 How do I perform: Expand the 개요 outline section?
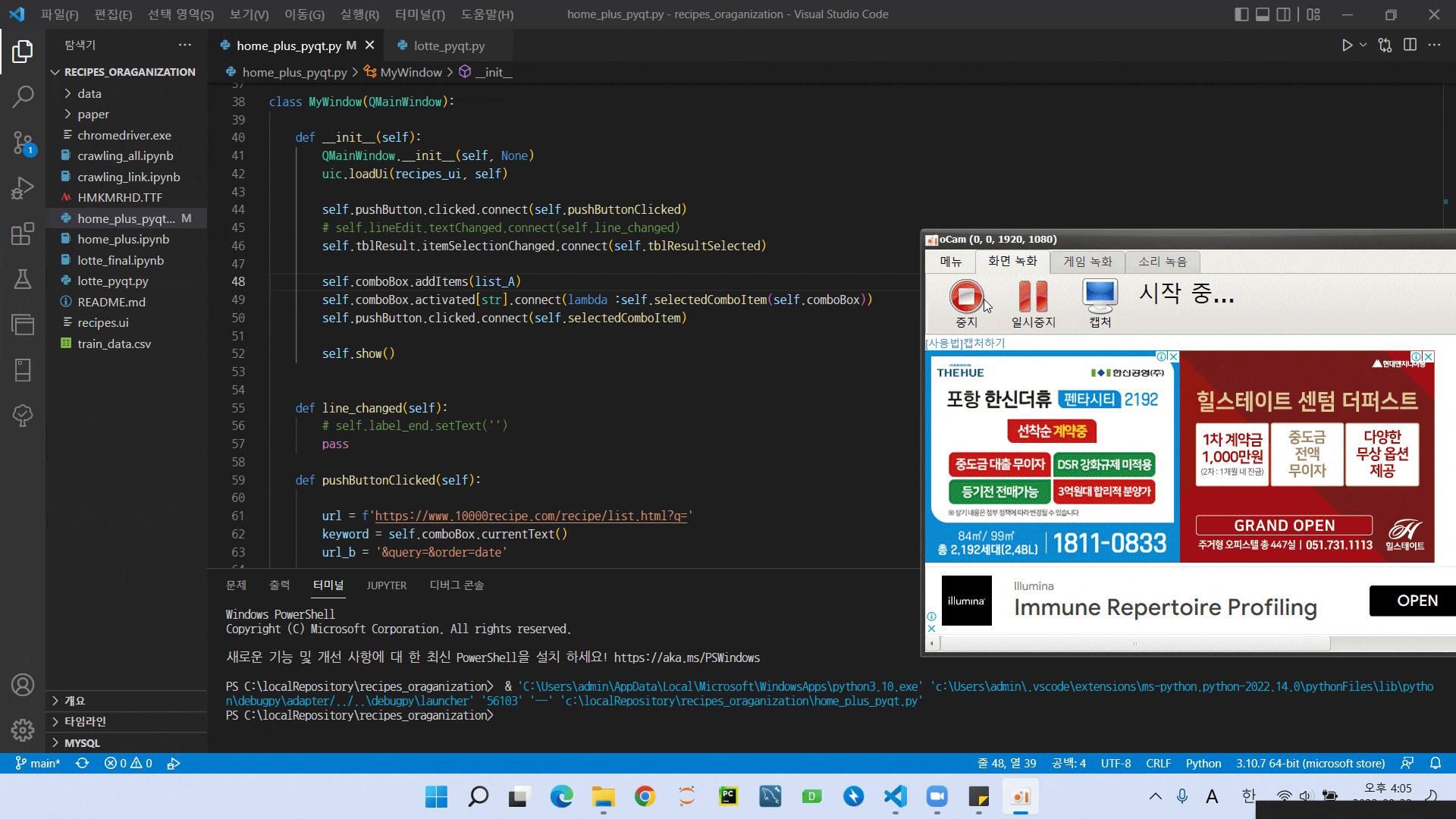point(126,701)
